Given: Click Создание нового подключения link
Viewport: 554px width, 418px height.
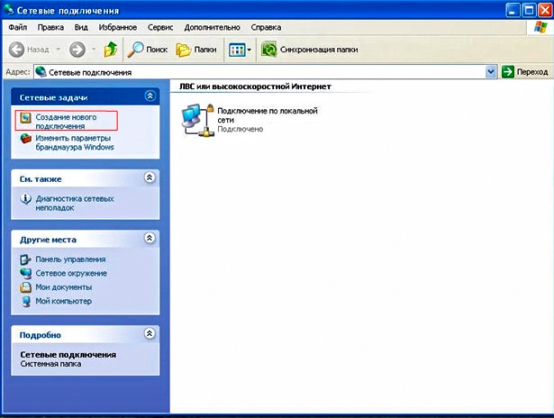Looking at the screenshot, I should pyautogui.click(x=66, y=121).
